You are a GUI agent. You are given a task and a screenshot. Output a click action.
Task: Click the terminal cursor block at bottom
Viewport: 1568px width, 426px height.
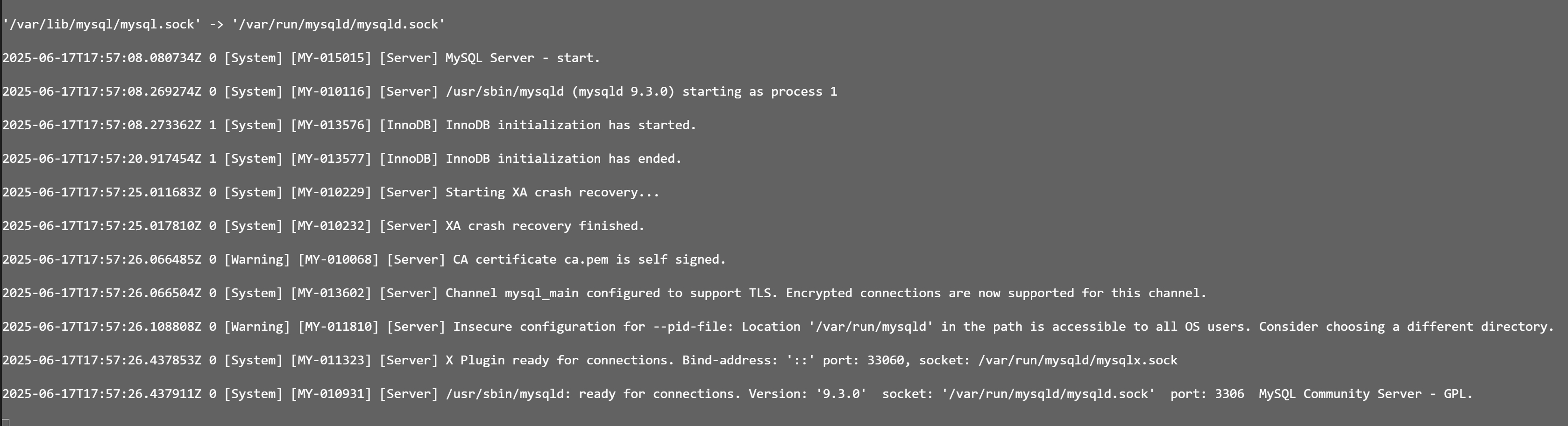(x=6, y=422)
